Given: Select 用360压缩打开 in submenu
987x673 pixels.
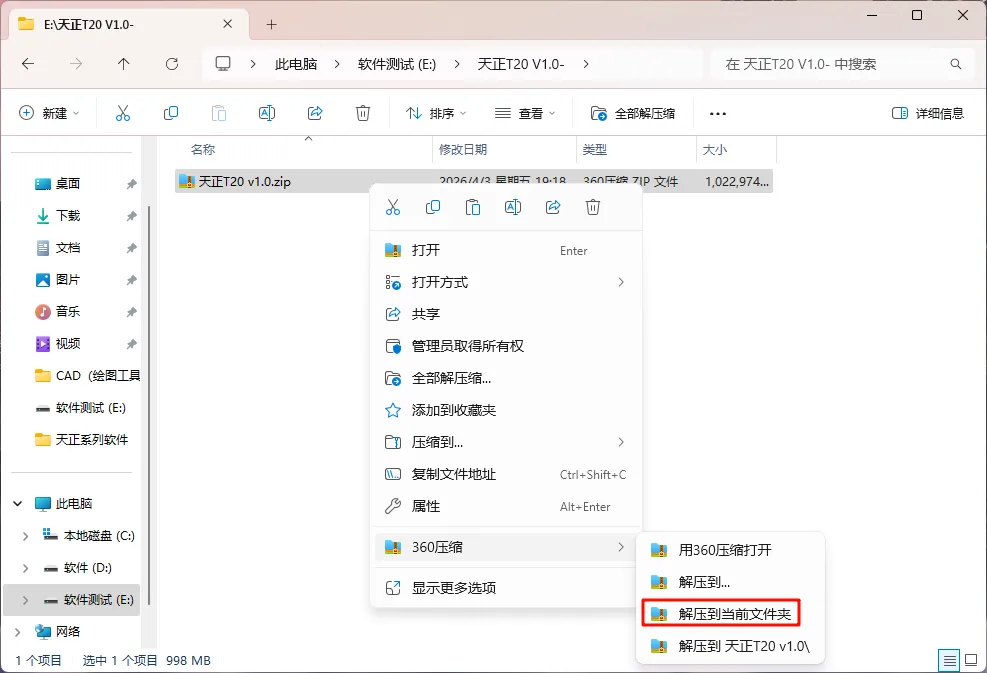Looking at the screenshot, I should (x=730, y=550).
